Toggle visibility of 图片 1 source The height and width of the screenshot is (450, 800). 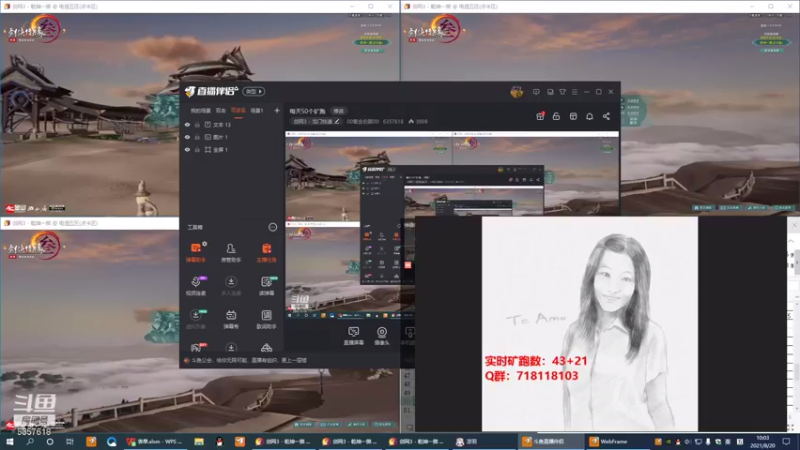click(x=187, y=137)
